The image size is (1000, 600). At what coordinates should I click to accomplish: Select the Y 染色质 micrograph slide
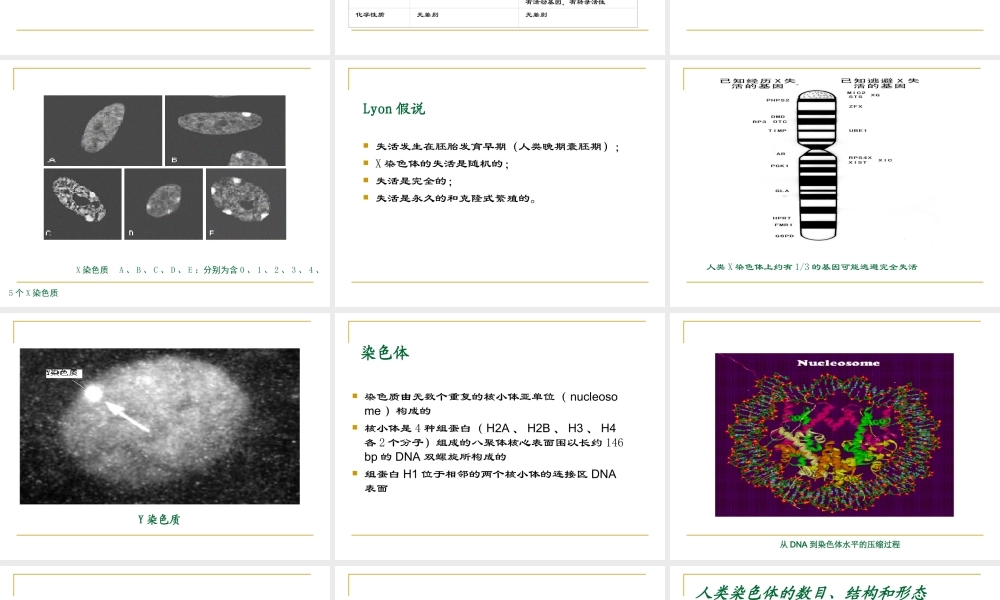(x=160, y=425)
